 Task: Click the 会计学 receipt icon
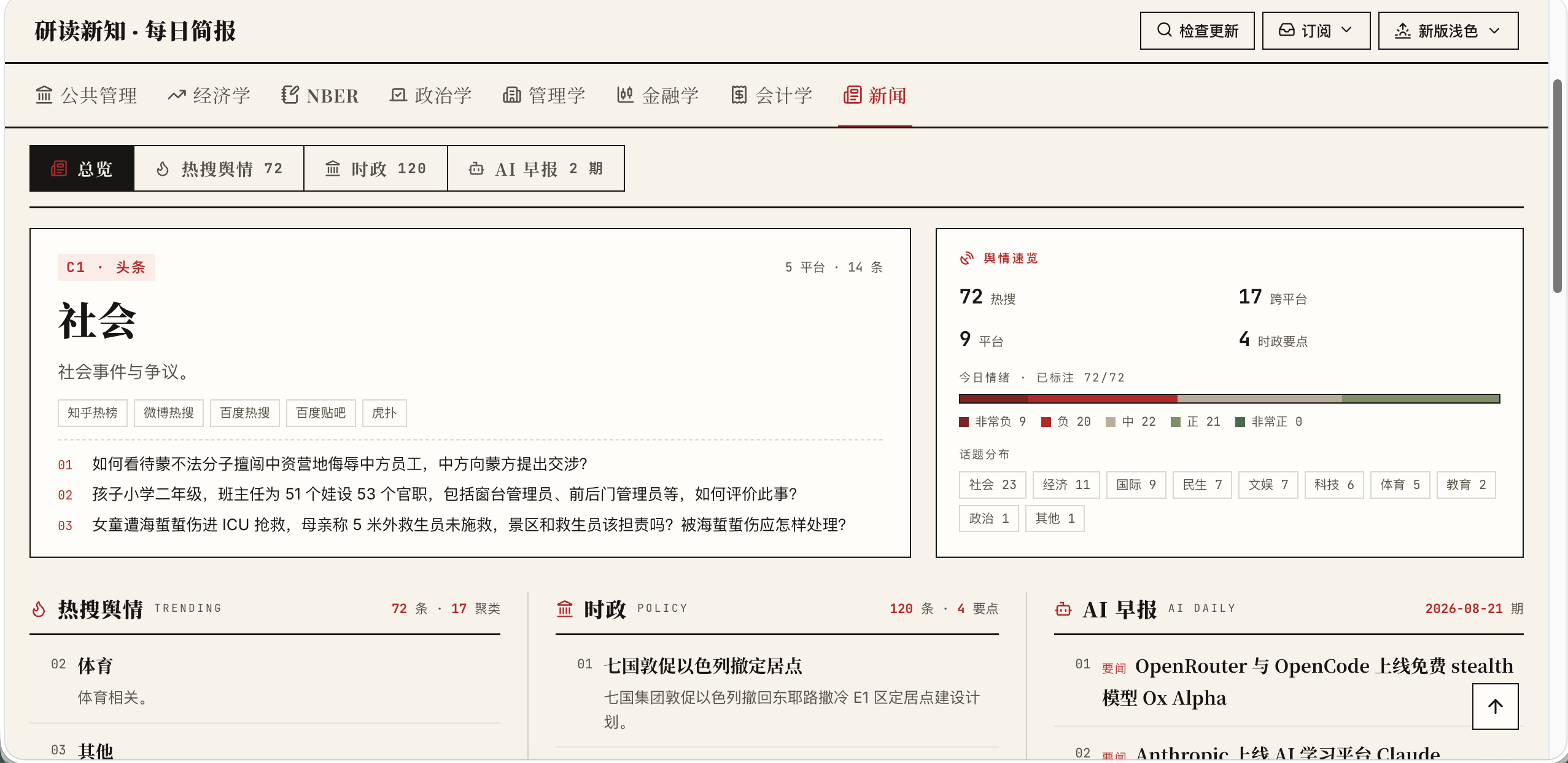[739, 95]
